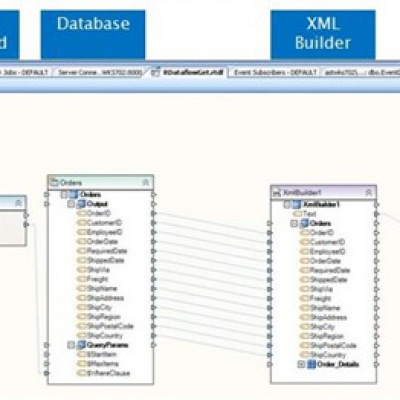Collapse the partially visible left node chevron
Image resolution: width=400 pixels, height=400 pixels.
coord(19,203)
